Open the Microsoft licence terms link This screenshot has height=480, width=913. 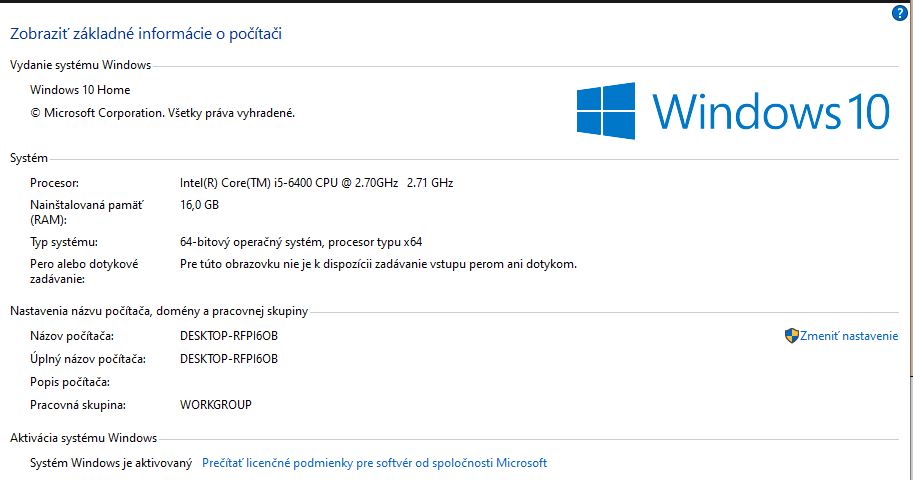(x=374, y=463)
